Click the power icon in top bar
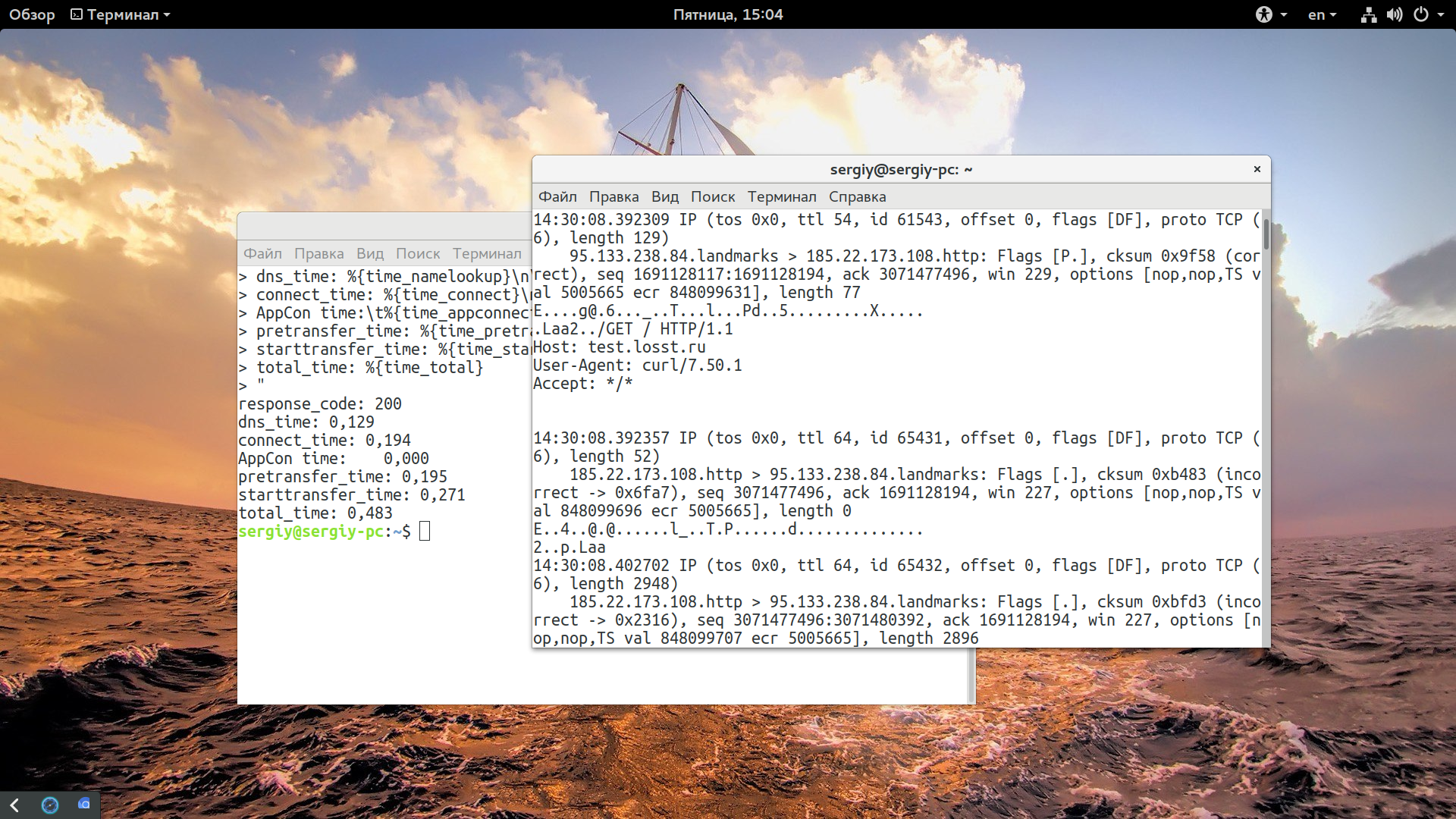This screenshot has width=1456, height=819. tap(1421, 14)
